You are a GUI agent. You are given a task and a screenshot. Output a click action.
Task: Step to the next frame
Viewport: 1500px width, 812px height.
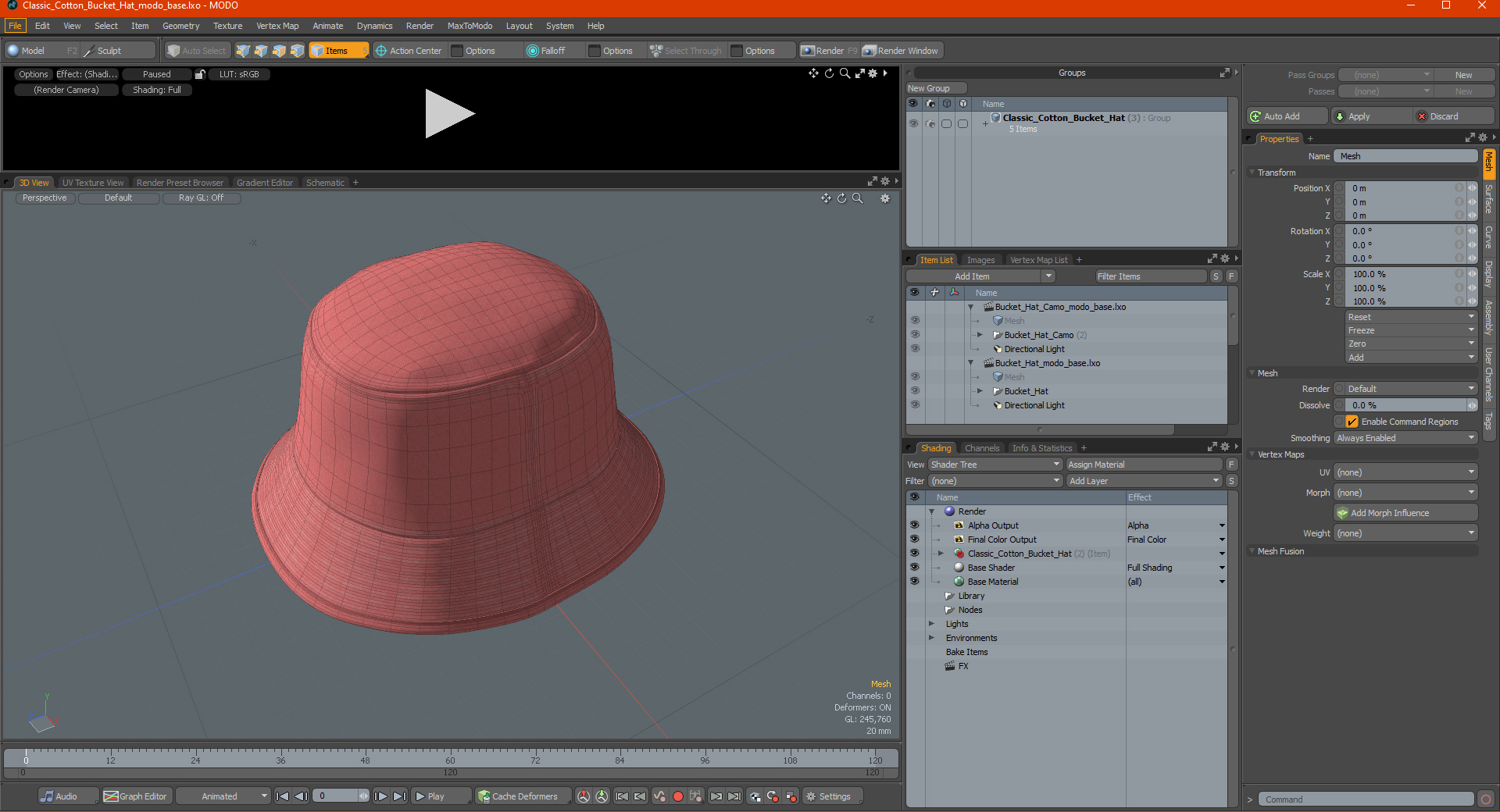380,796
